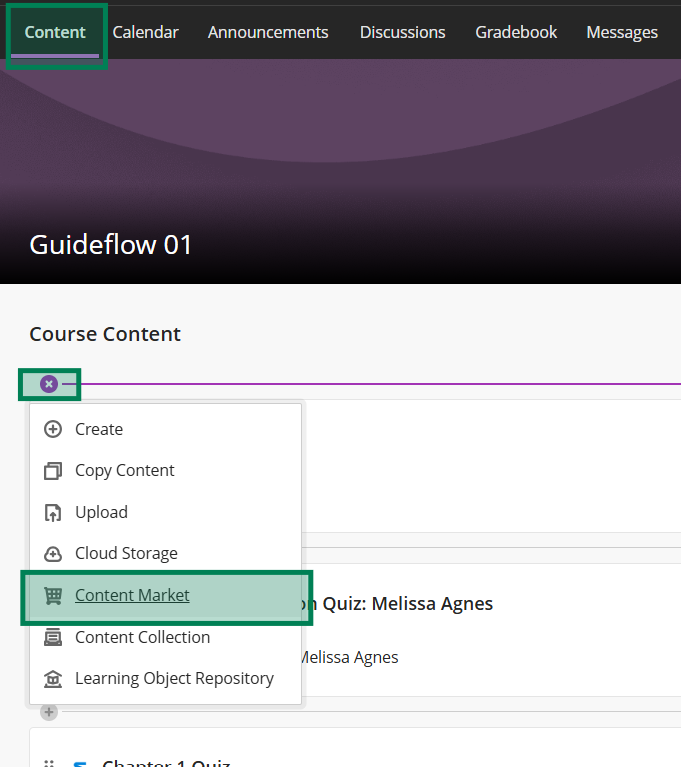Viewport: 681px width, 767px height.
Task: Click the Cloud Storage cloud icon
Action: [53, 554]
